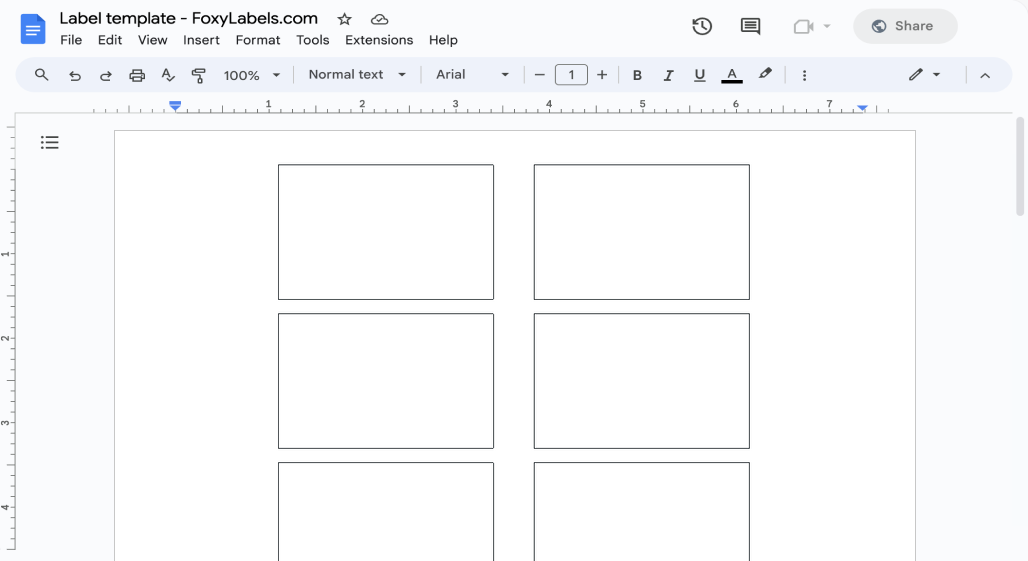The image size is (1028, 561).
Task: Open the Insert menu
Action: (x=201, y=40)
